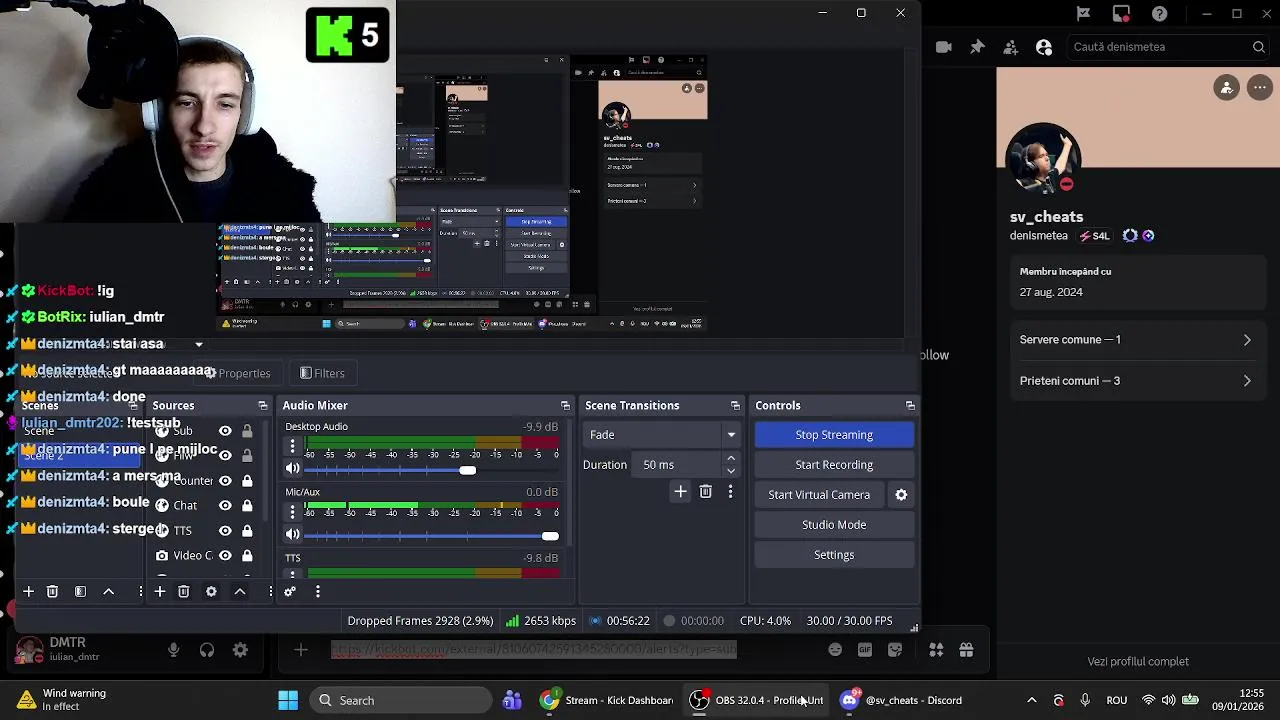1280x720 pixels.
Task: Remove scene transition with trash icon
Action: 705,492
